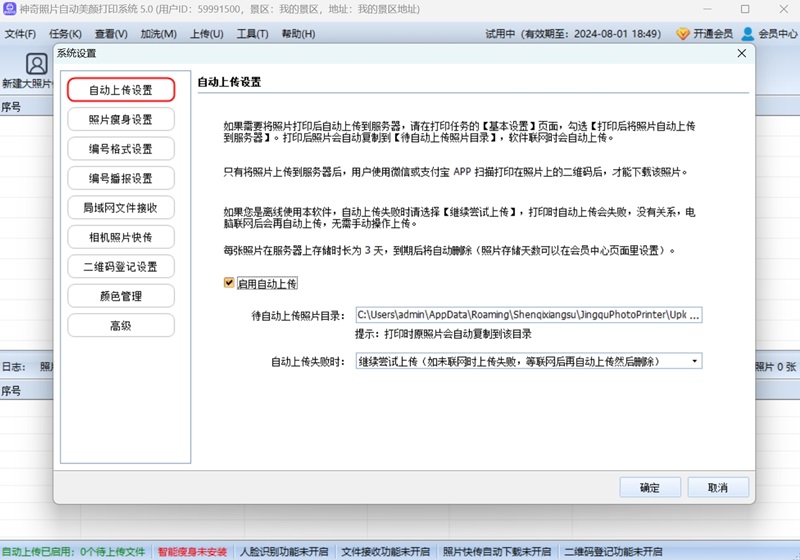800x560 pixels.
Task: Go to 二维码登记设置 section
Action: click(x=121, y=267)
